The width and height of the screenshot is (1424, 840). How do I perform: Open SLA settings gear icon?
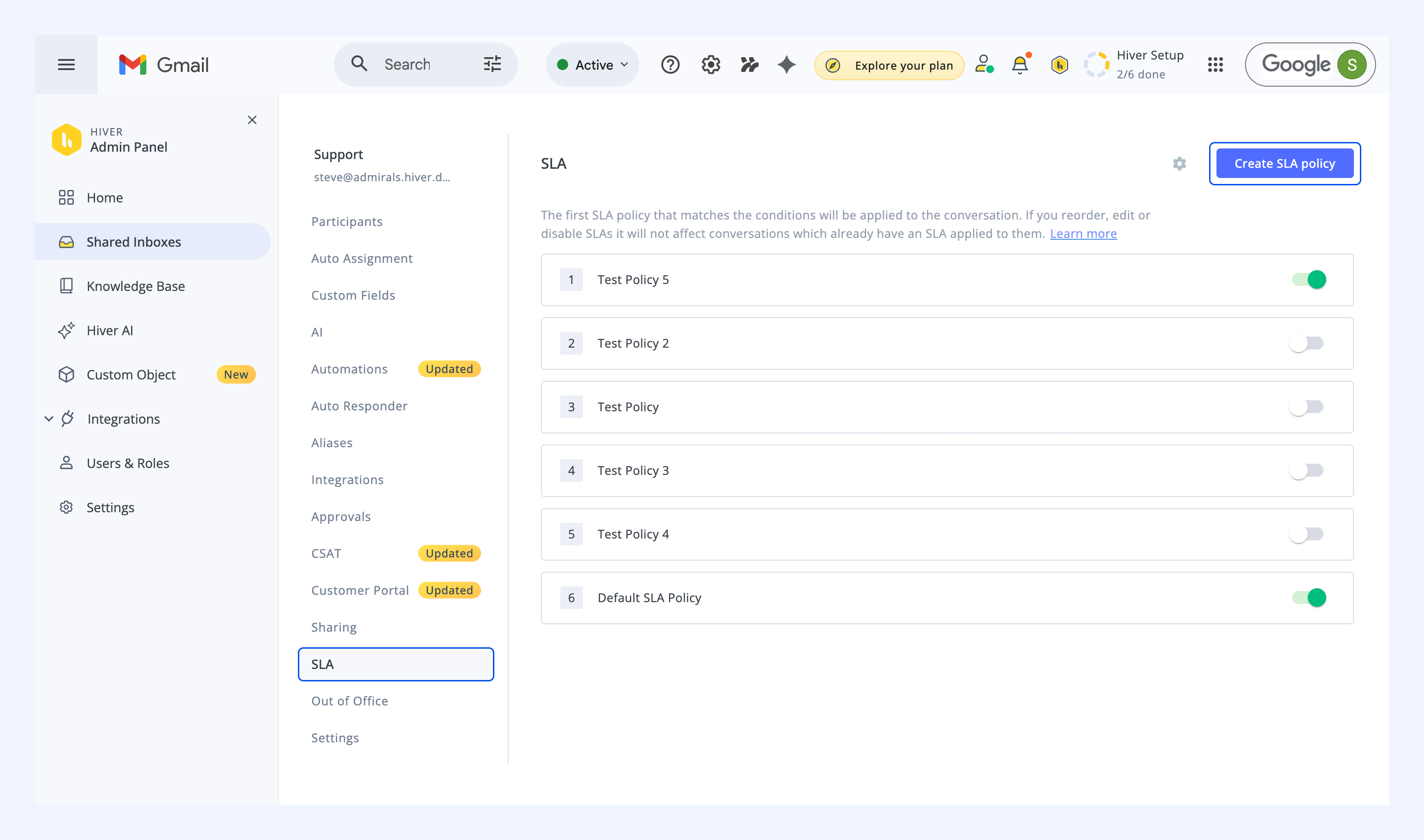pyautogui.click(x=1180, y=164)
